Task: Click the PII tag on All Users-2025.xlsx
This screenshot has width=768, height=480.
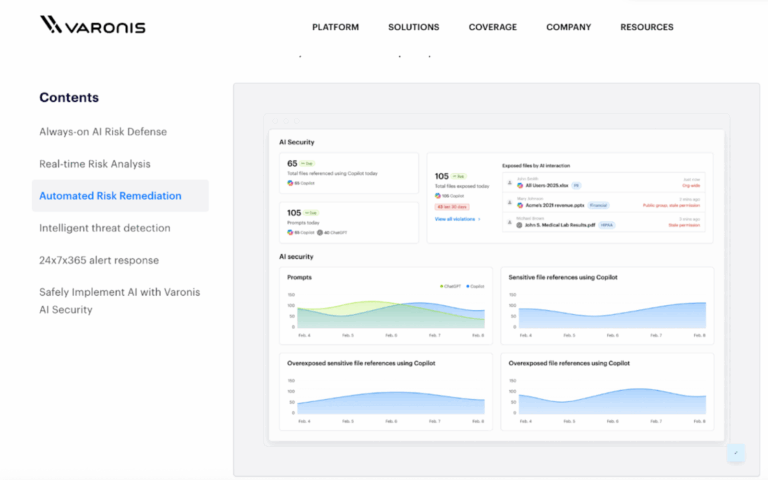Action: tap(576, 186)
